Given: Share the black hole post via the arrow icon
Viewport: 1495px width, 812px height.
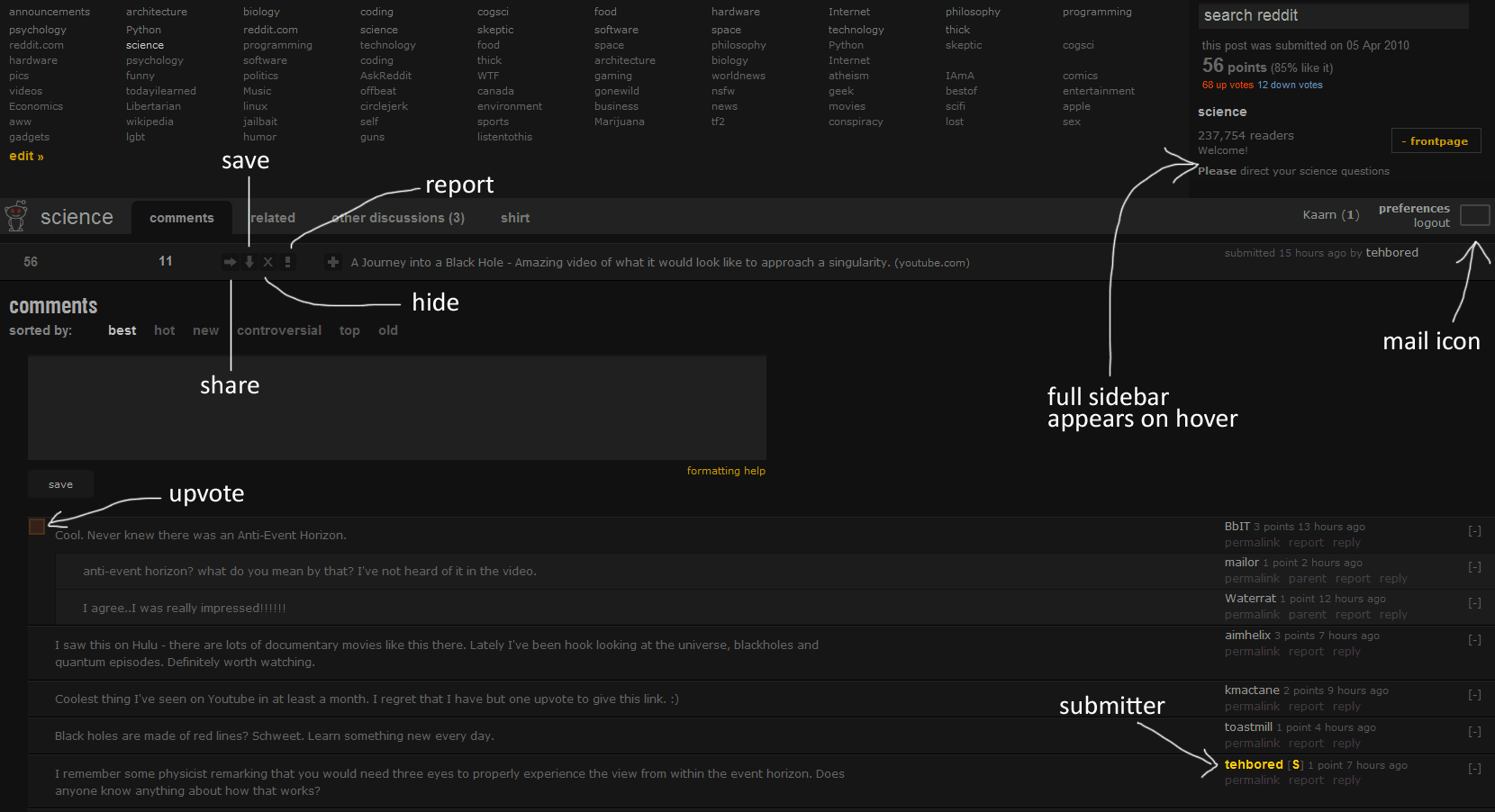Looking at the screenshot, I should point(230,261).
